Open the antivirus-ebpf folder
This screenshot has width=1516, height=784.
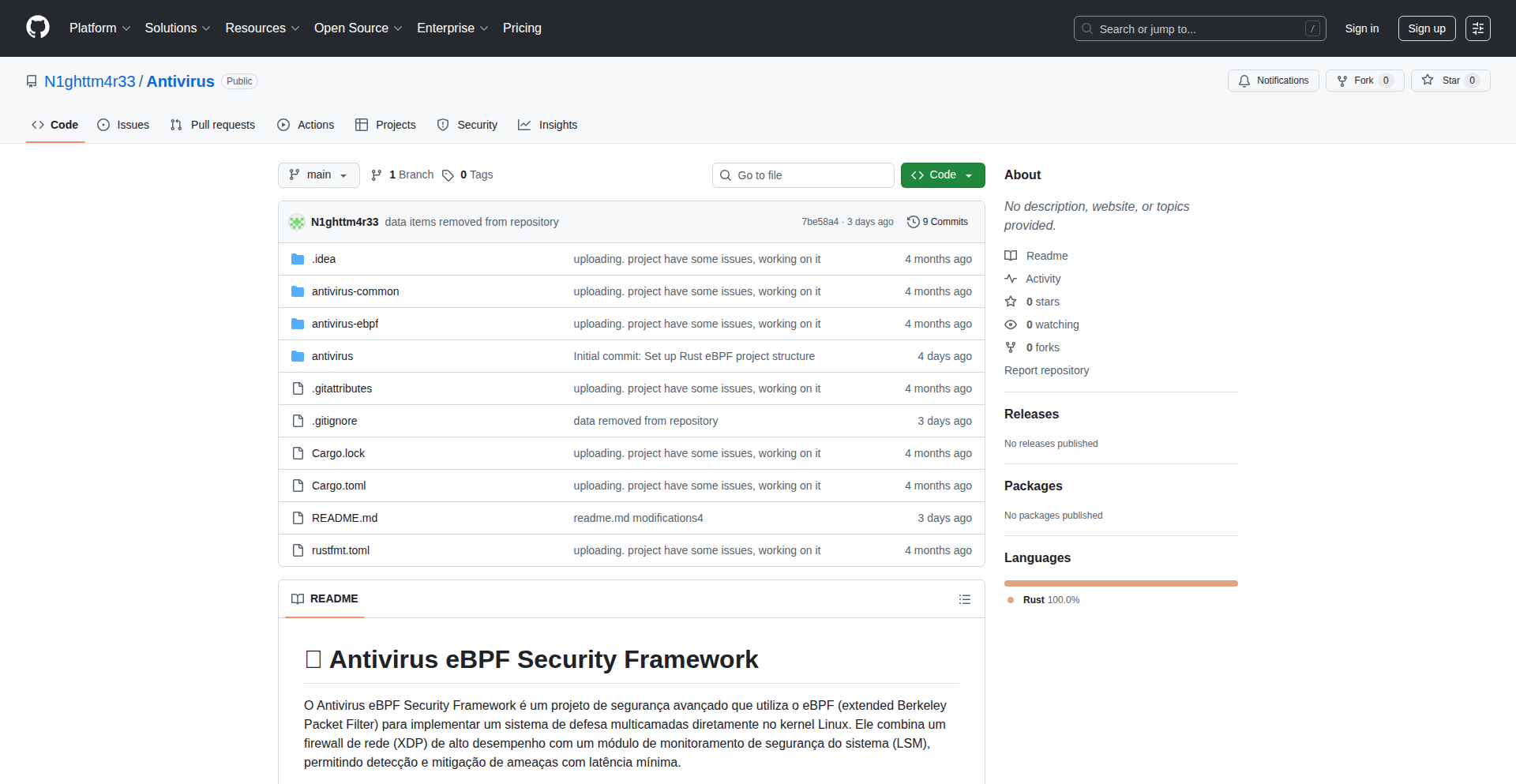(344, 324)
